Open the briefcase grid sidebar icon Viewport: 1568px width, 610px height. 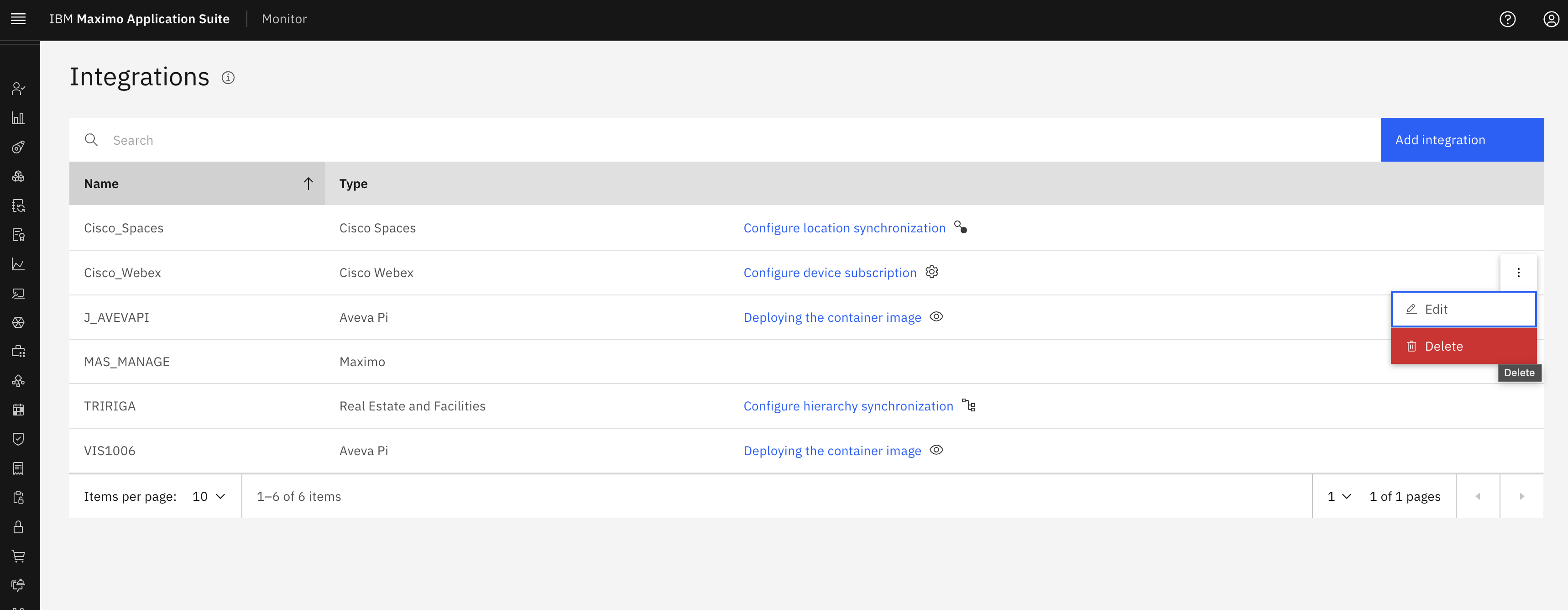coord(18,352)
